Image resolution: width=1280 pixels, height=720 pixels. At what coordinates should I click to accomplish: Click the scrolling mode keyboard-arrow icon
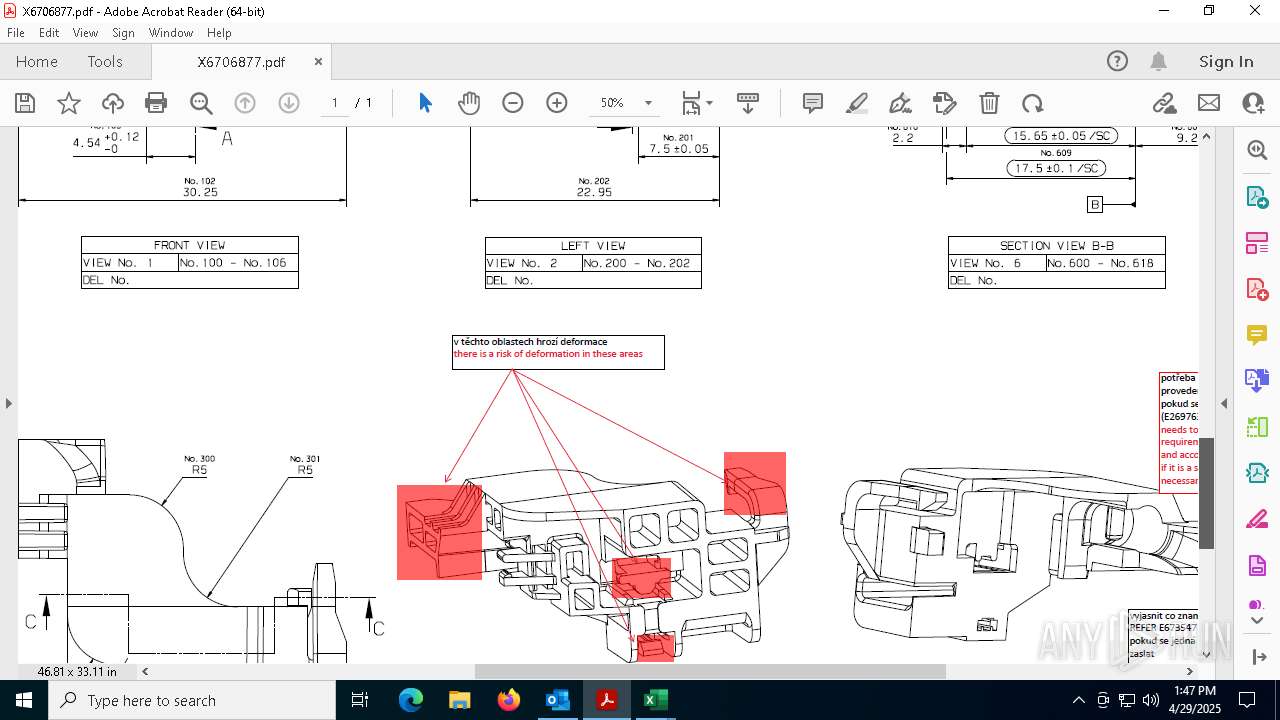click(x=748, y=103)
